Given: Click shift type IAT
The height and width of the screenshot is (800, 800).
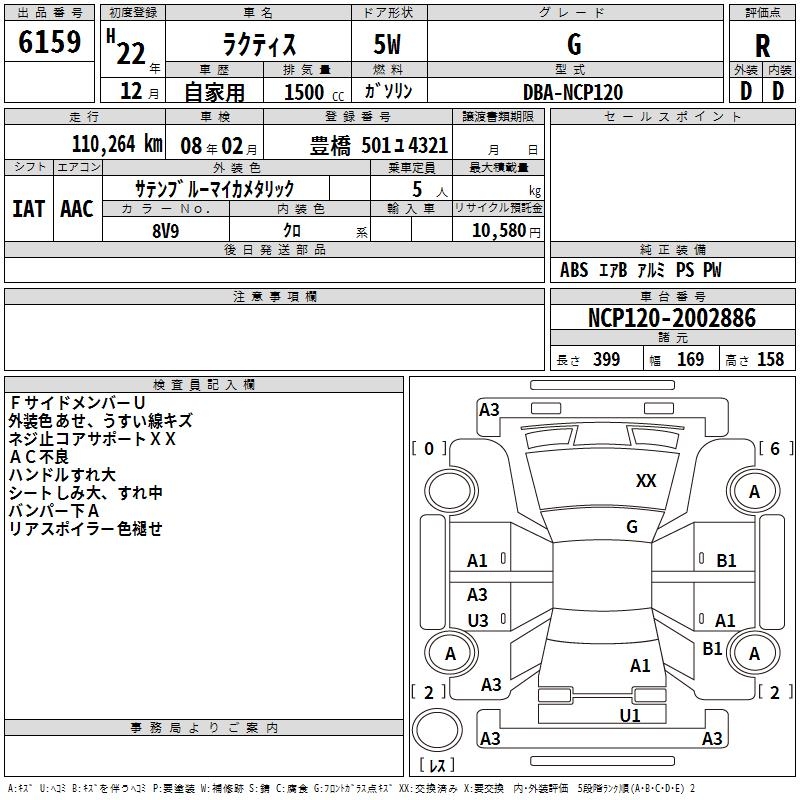Looking at the screenshot, I should (x=28, y=209).
